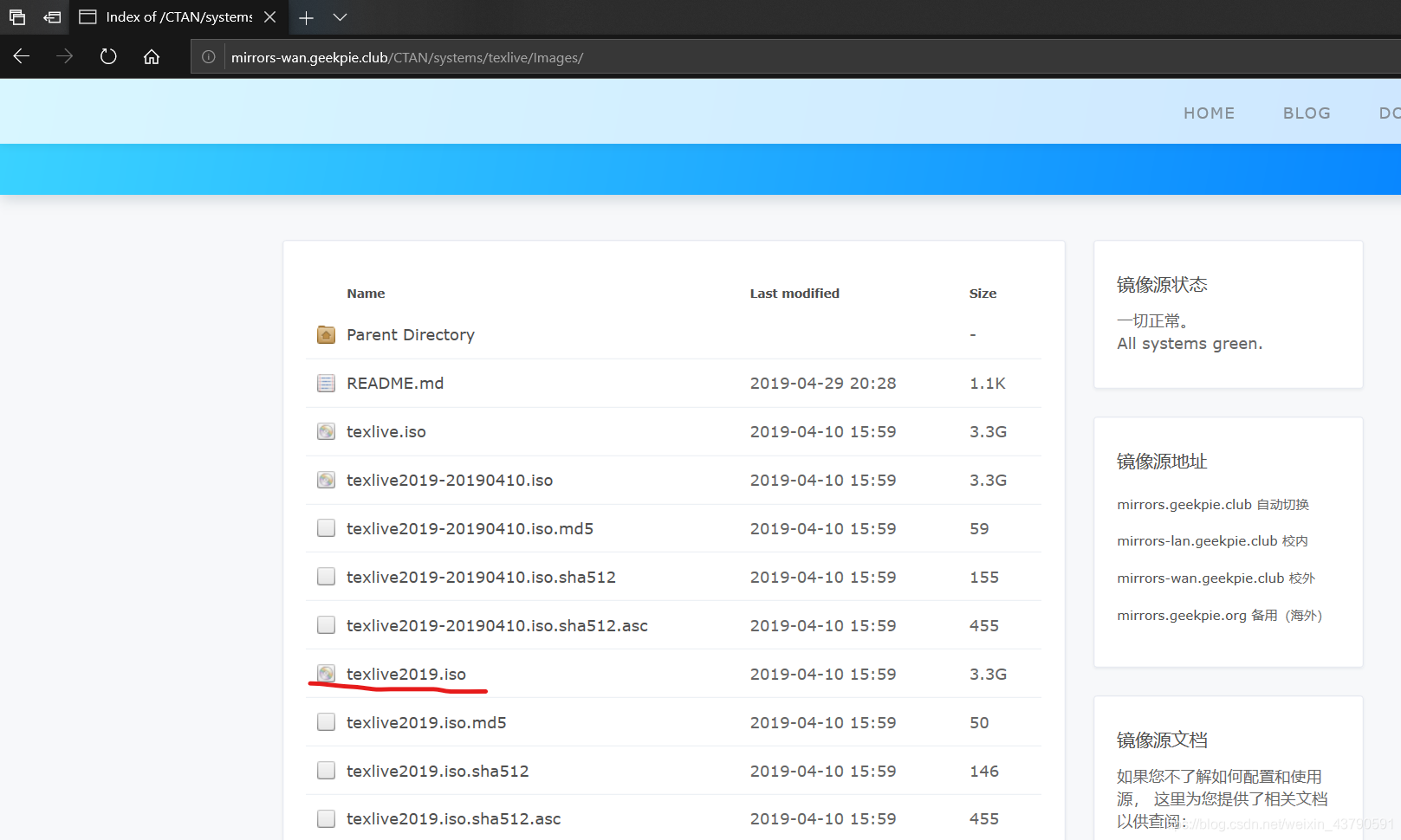Click texlive2019.iso.md5 file icon

coord(326,722)
